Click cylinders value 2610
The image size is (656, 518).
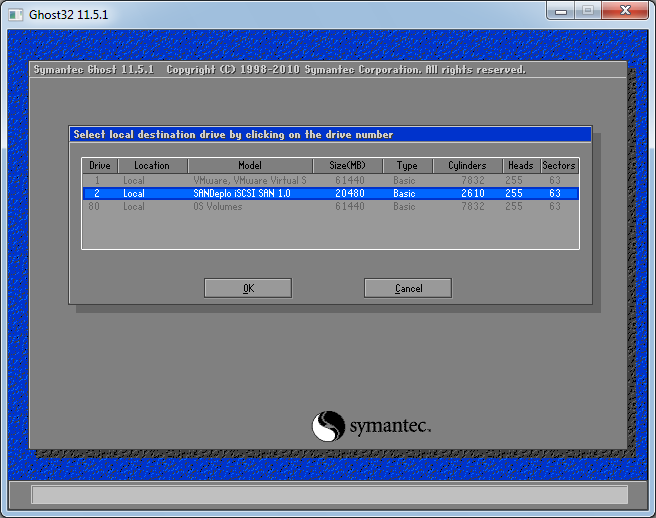[473, 193]
